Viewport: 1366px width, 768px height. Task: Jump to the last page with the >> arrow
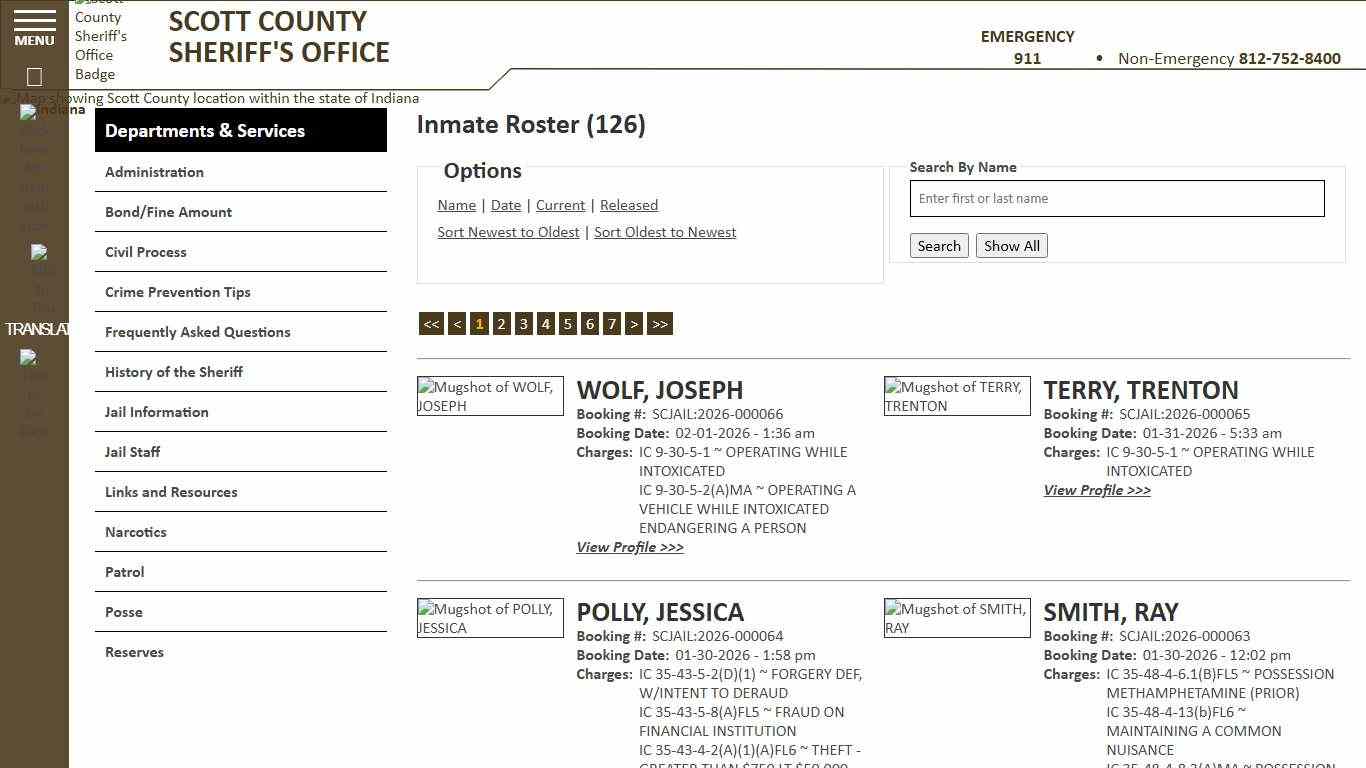(x=659, y=323)
